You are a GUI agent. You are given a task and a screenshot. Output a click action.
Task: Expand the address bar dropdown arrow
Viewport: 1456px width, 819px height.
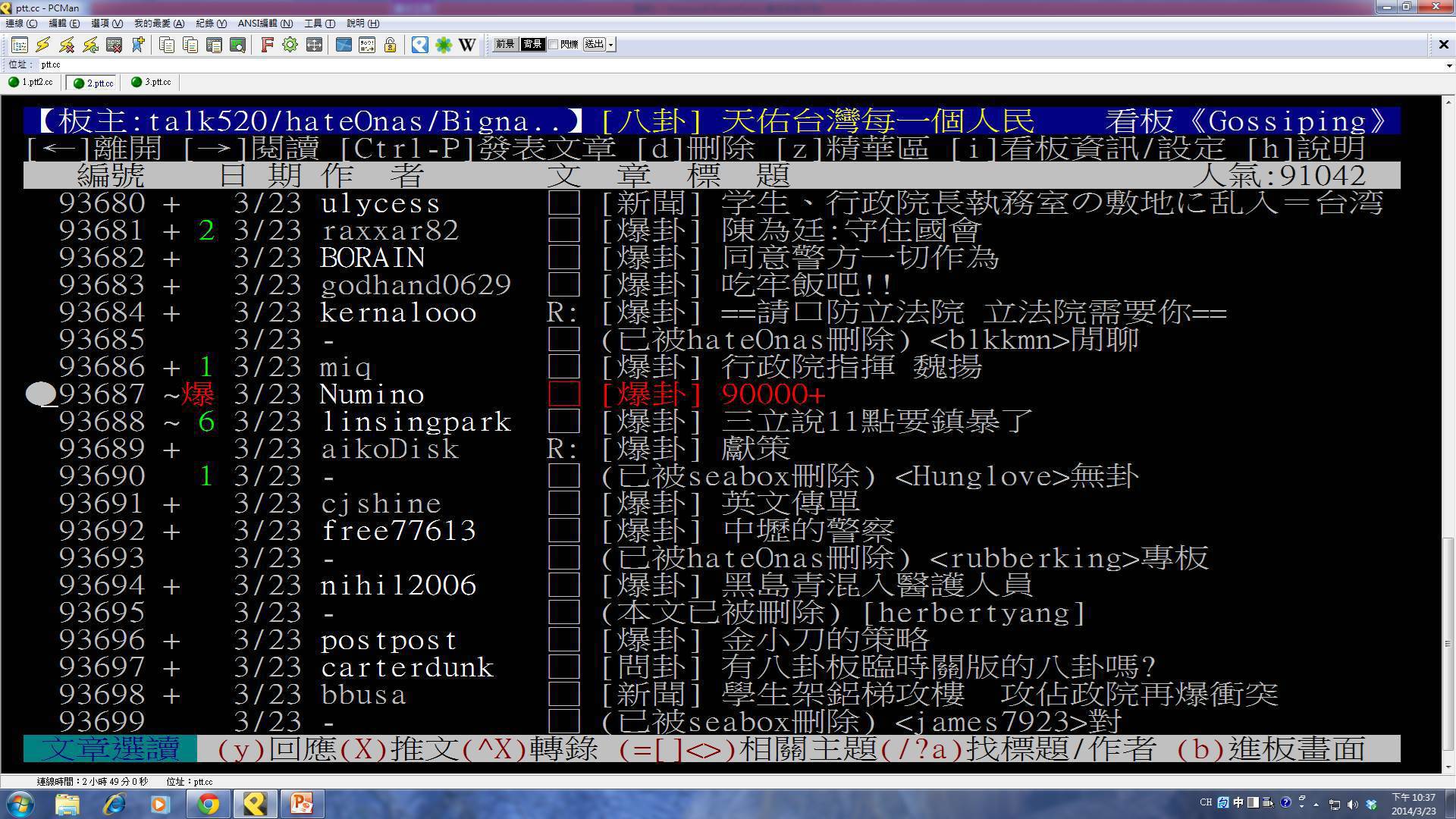click(x=1449, y=65)
